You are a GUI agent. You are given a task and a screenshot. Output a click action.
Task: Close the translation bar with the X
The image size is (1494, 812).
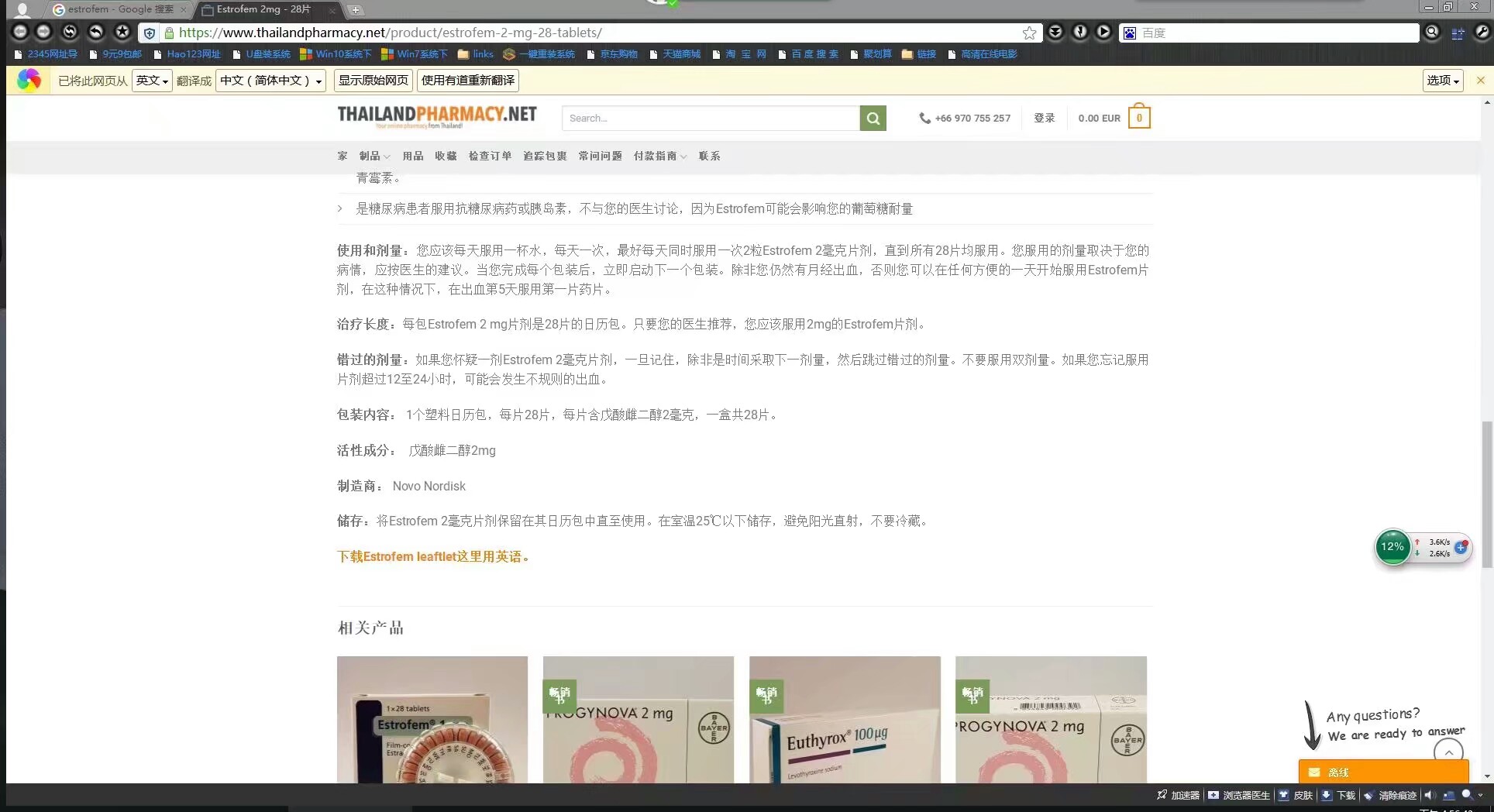[1480, 81]
